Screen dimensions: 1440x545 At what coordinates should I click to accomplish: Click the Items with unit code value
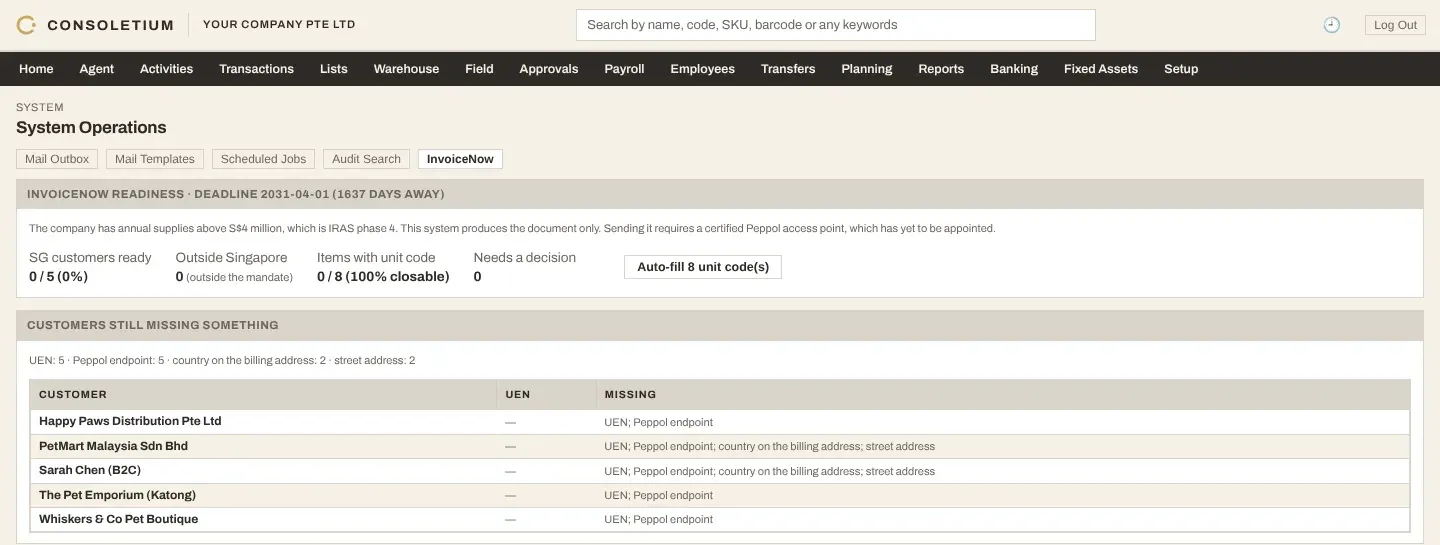[x=383, y=277]
